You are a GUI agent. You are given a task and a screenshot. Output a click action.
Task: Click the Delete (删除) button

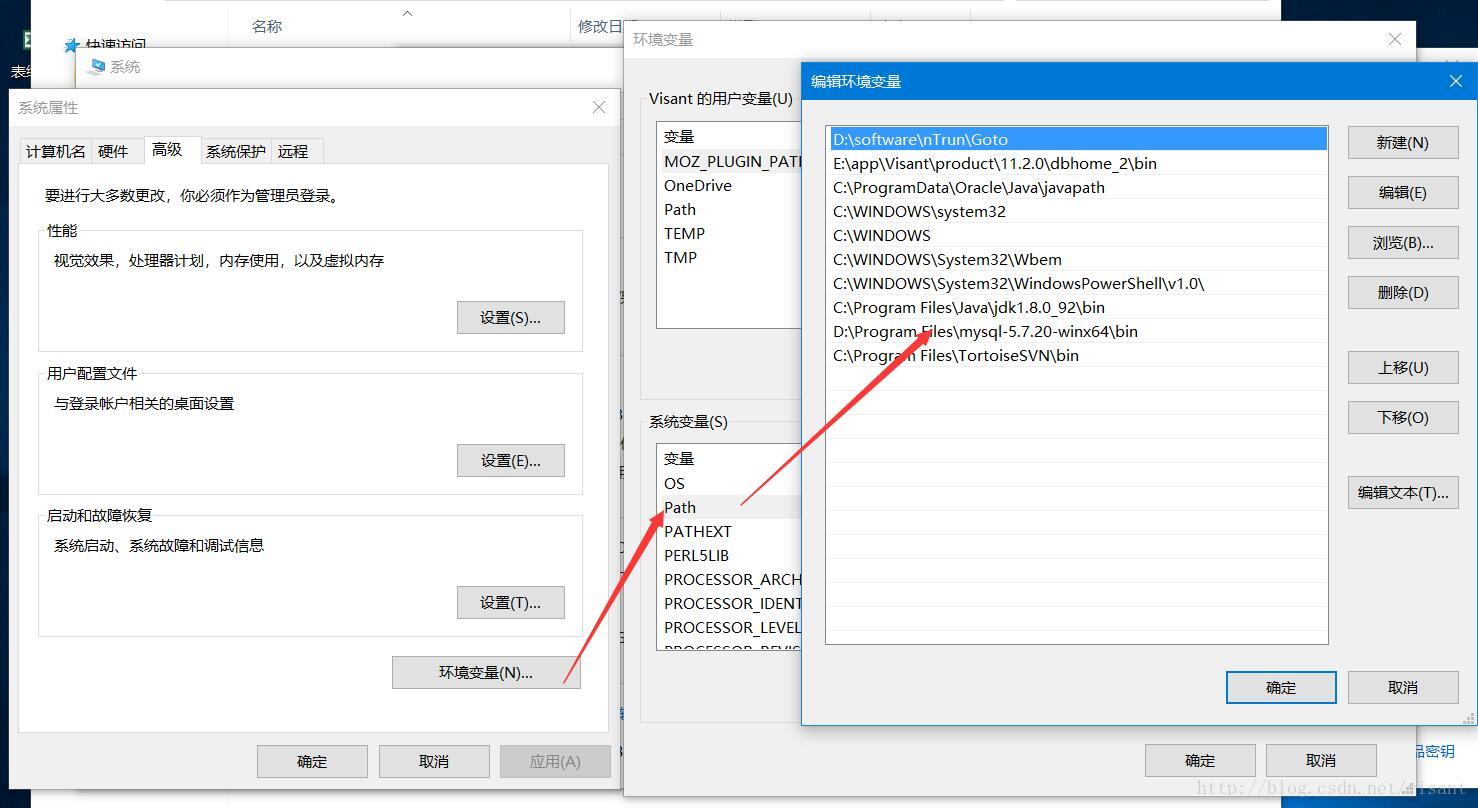1402,292
